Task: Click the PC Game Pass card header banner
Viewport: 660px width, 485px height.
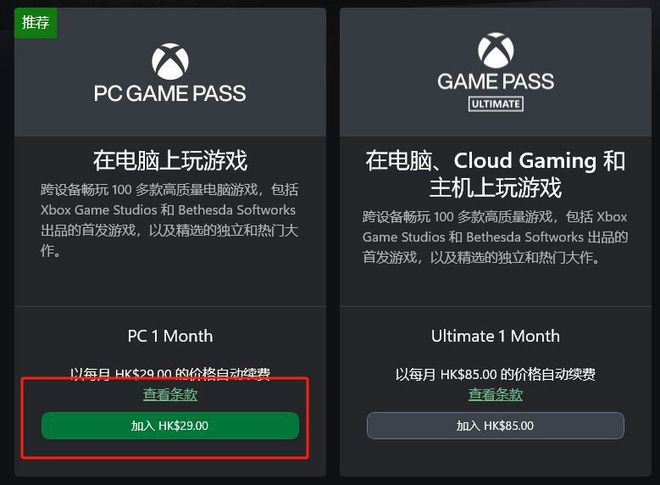Action: coord(170,72)
